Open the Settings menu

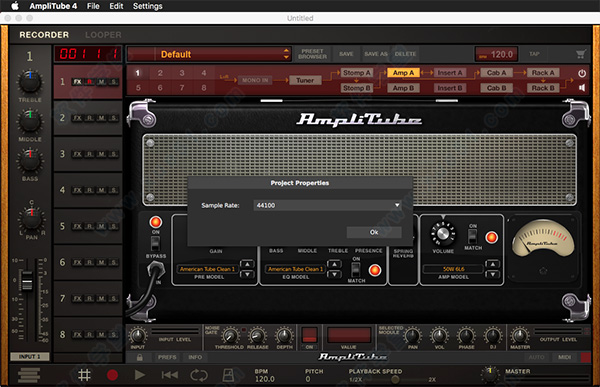(x=147, y=6)
